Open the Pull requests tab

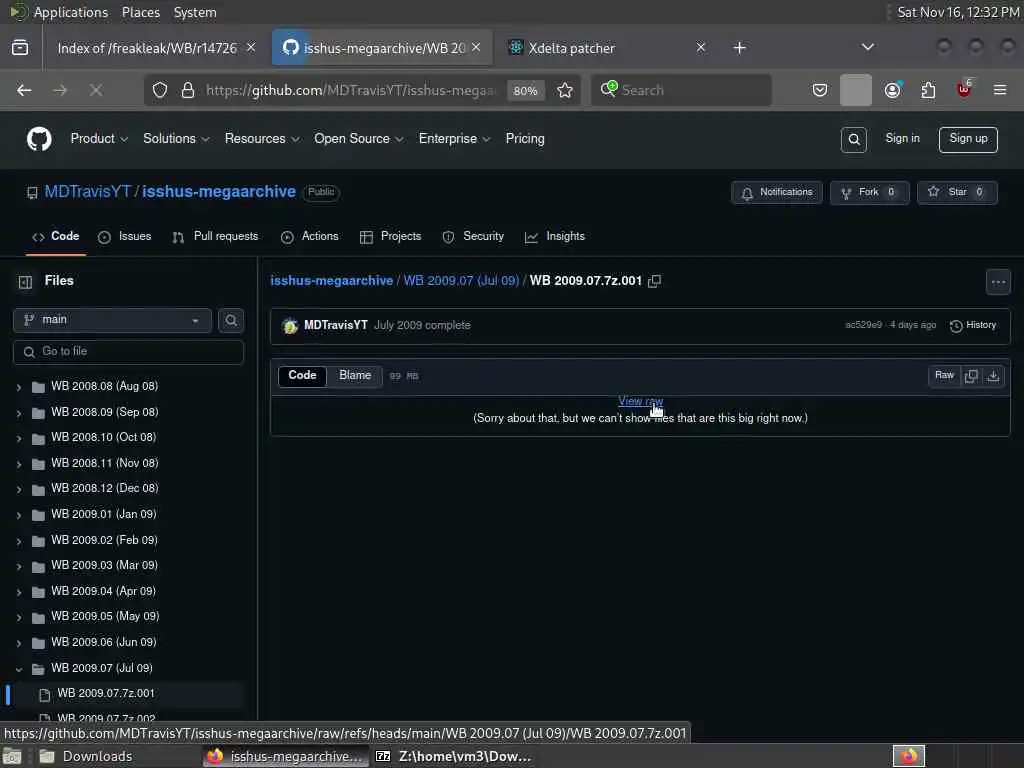tap(216, 236)
